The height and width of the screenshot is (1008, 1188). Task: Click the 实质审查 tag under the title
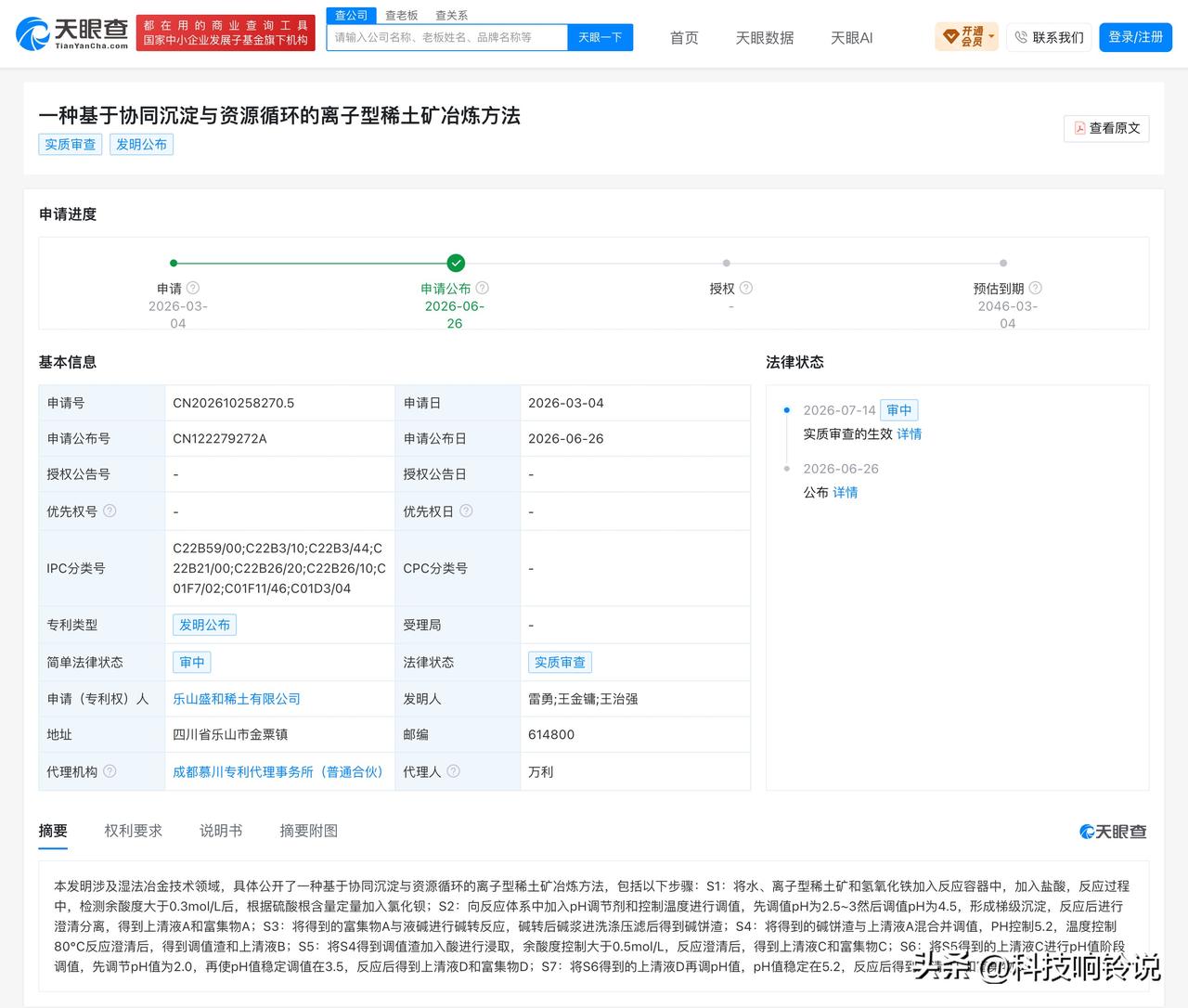(x=71, y=144)
